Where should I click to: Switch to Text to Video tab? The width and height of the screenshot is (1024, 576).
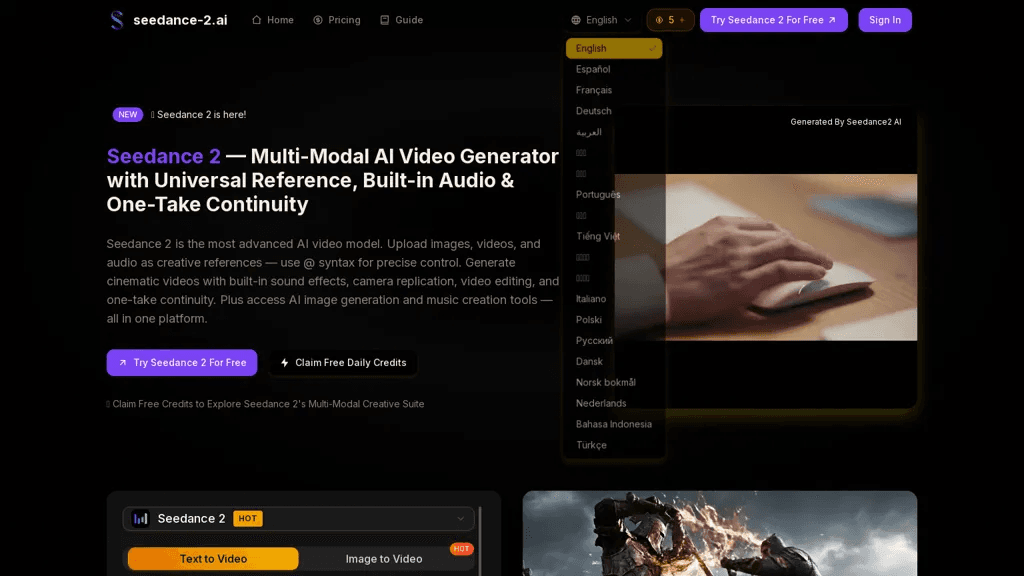coord(213,559)
